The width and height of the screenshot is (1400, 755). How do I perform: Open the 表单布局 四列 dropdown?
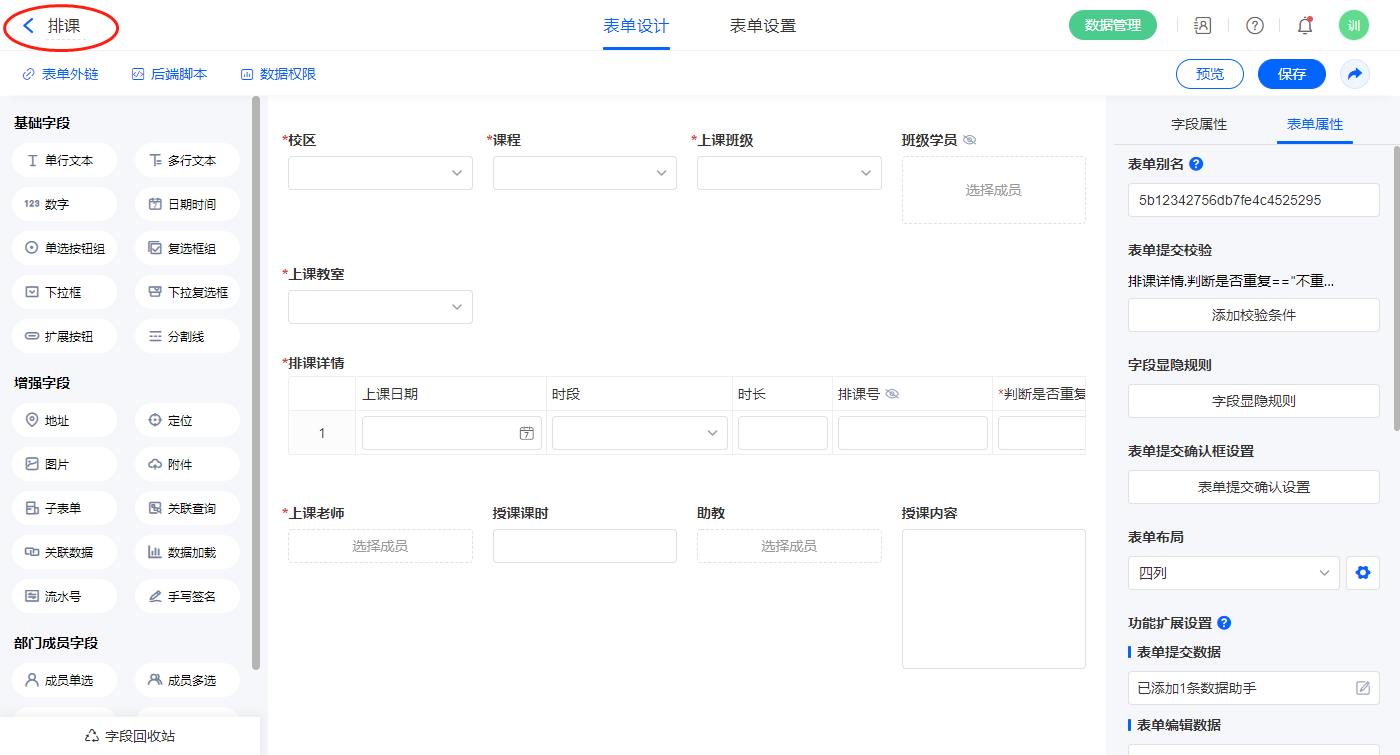click(1233, 573)
